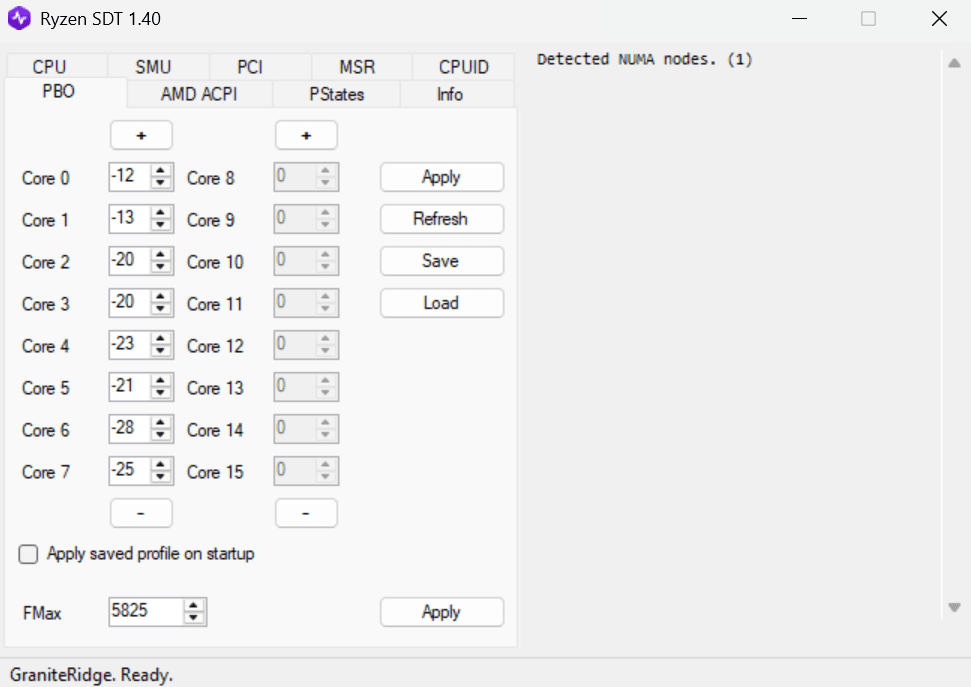Go to the CPUID tab
Screen dimensions: 971x687
464,67
